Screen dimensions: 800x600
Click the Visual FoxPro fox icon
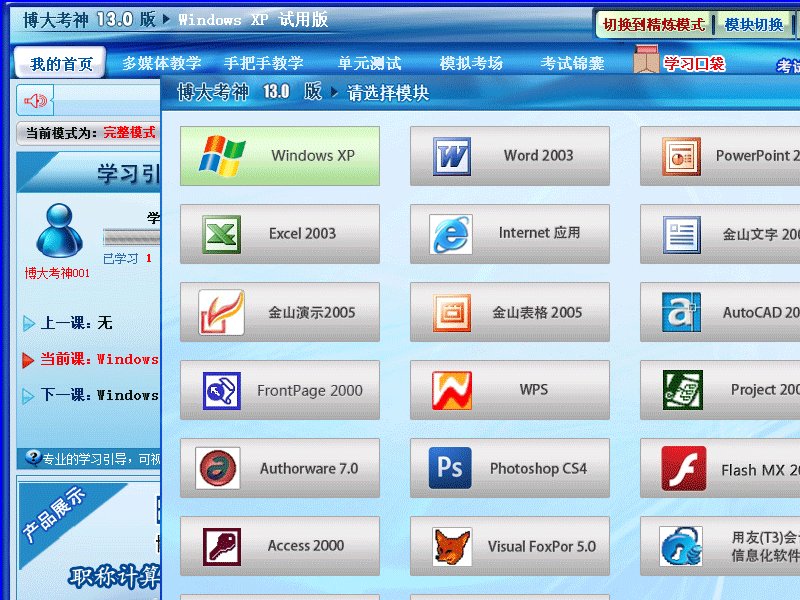(452, 546)
